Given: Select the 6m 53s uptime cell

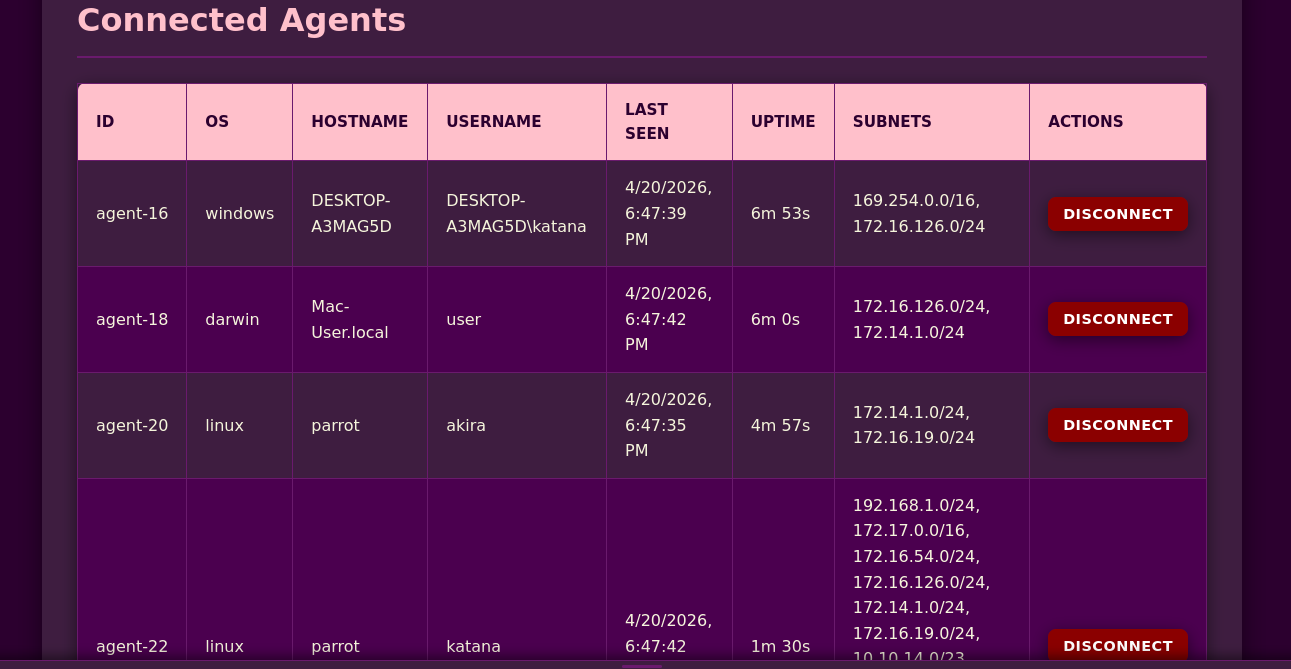Looking at the screenshot, I should [x=780, y=214].
